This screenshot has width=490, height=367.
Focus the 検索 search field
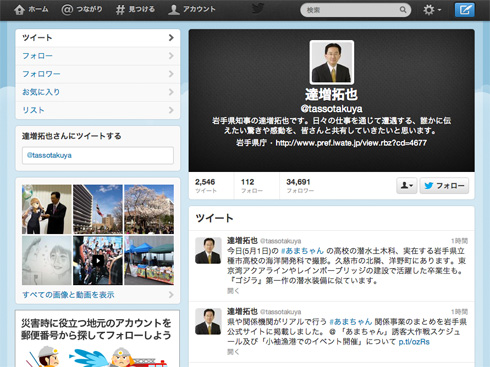(355, 10)
